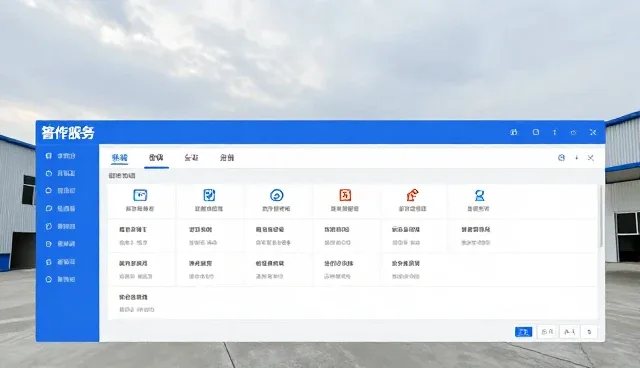Open the text card directly below the monitor icon card
Viewport: 640px width, 368px height.
[x=141, y=236]
